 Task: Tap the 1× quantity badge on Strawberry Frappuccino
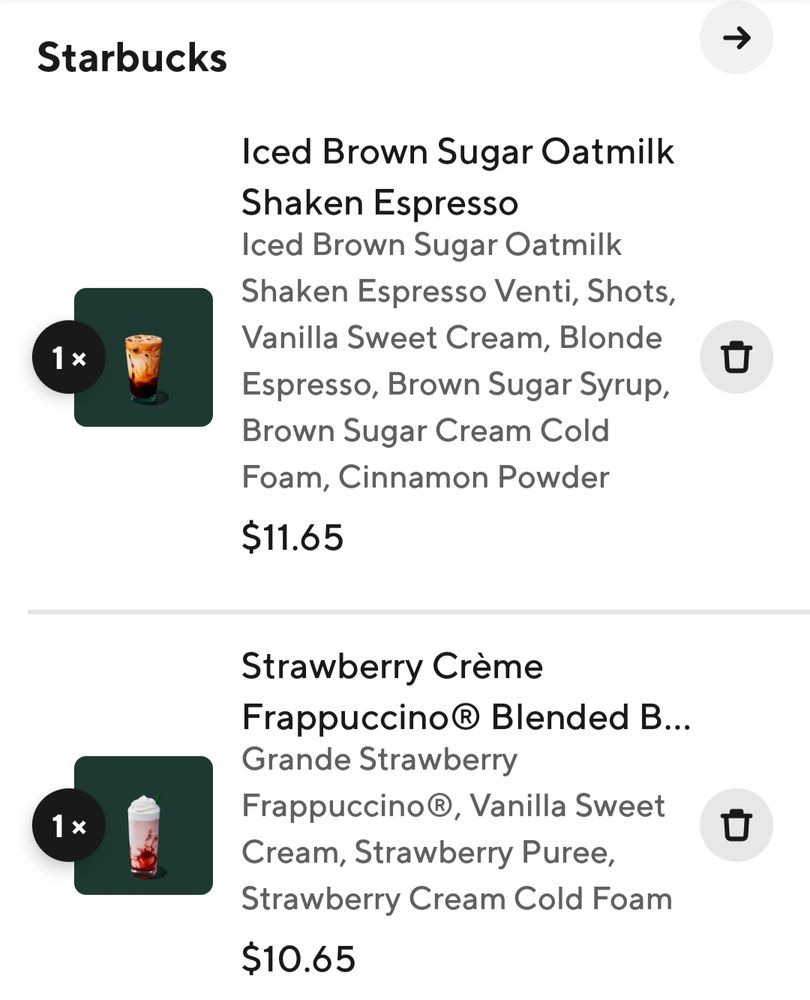(x=68, y=825)
